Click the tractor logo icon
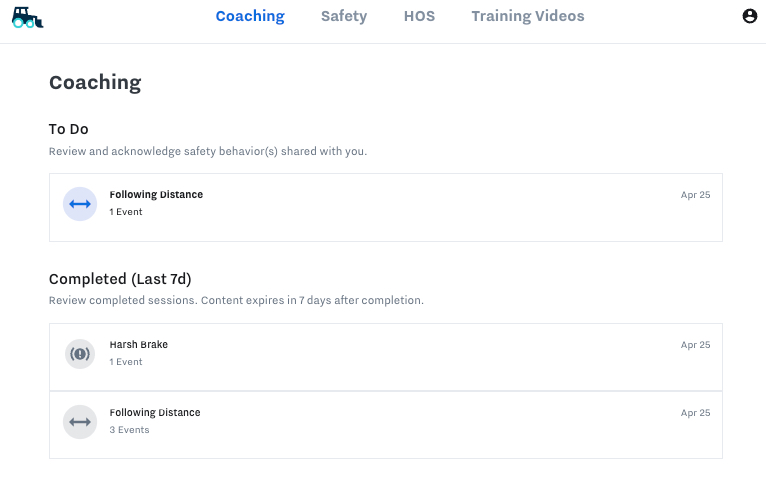This screenshot has height=491, width=766. [x=27, y=17]
